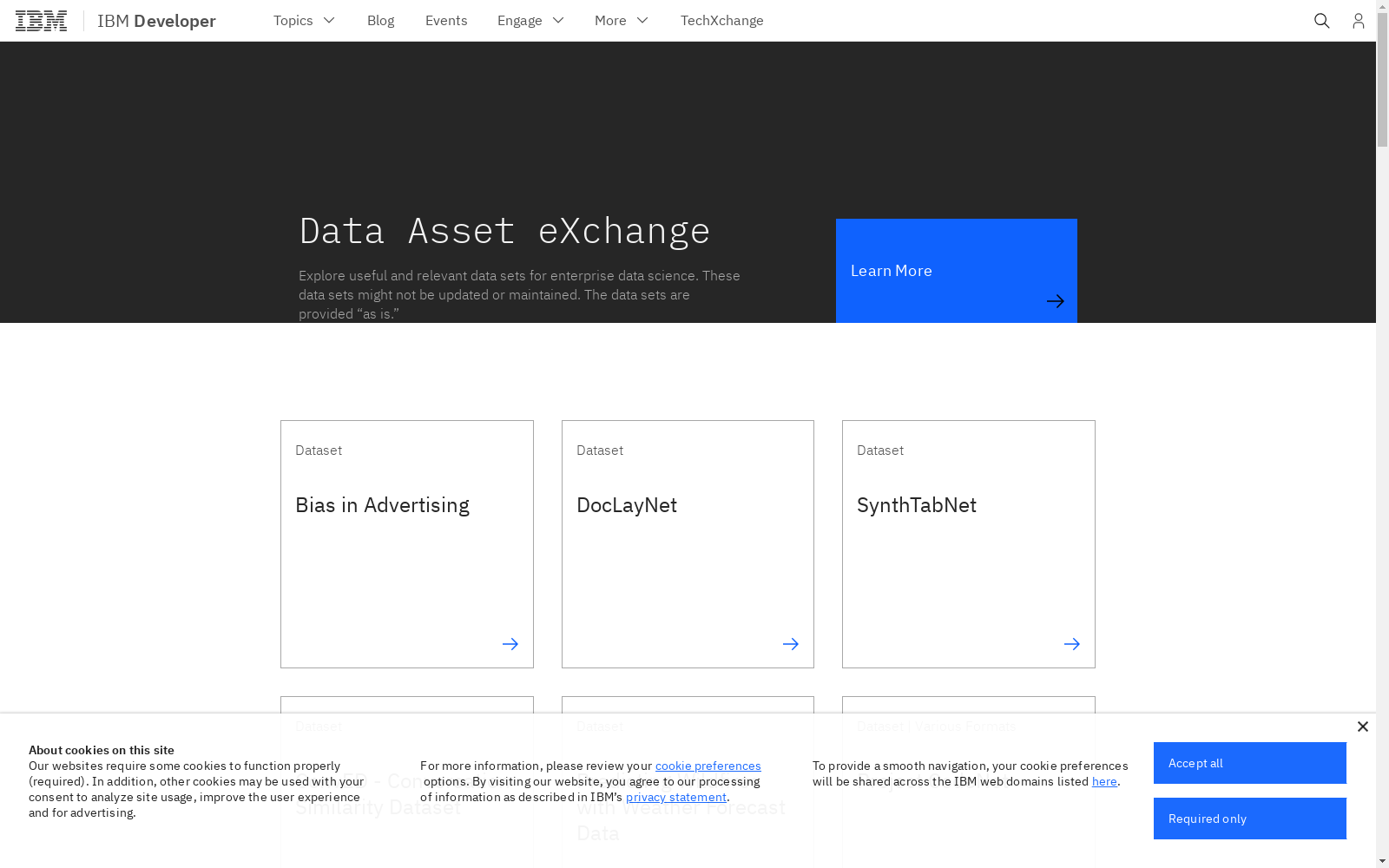Screen dimensions: 1389x868
Task: Close the cookie banner
Action: pos(1362,727)
